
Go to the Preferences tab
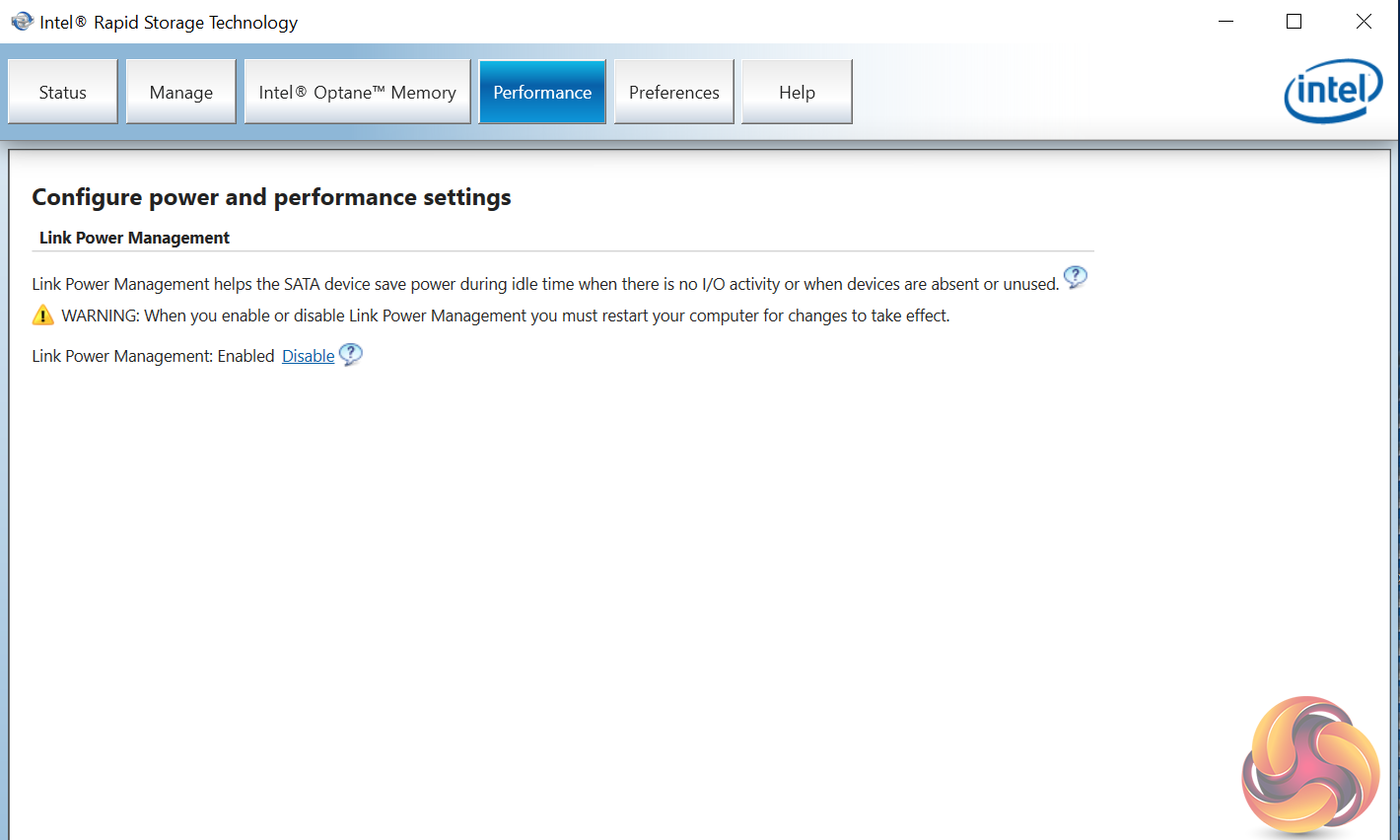point(674,92)
